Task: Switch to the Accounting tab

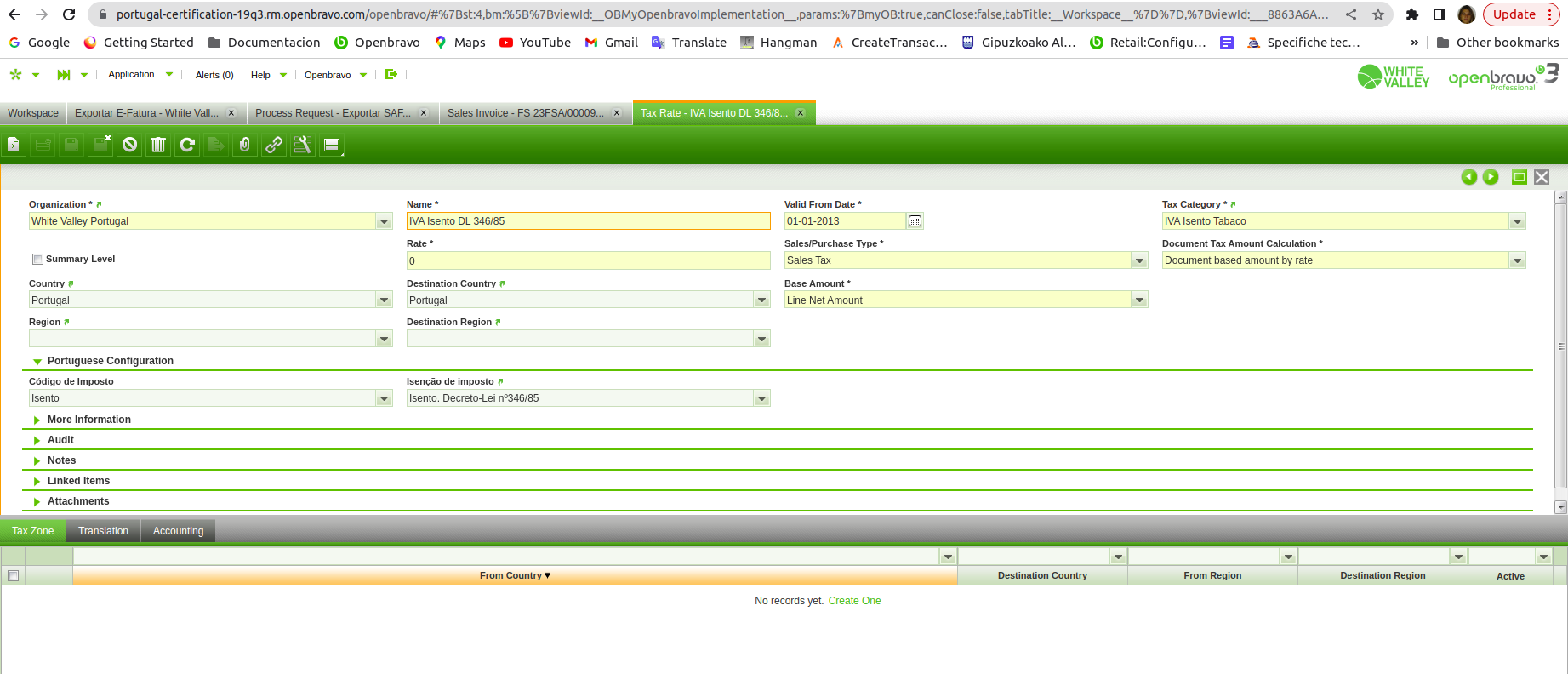Action: (178, 531)
